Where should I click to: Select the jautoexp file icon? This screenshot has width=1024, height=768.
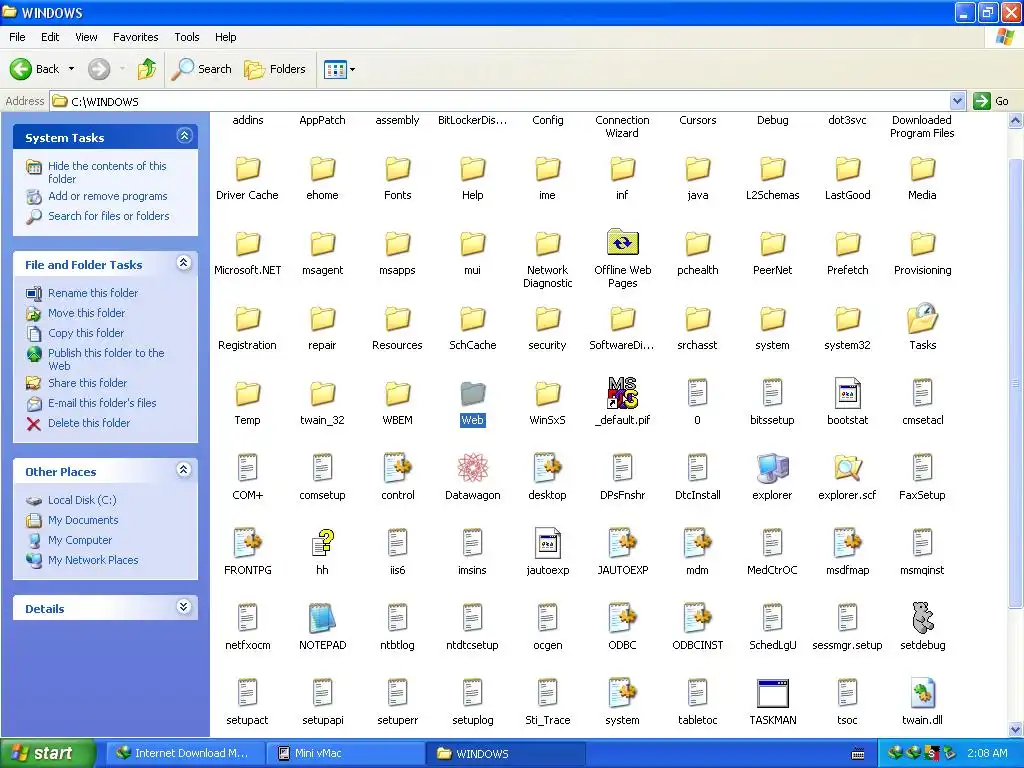[547, 543]
